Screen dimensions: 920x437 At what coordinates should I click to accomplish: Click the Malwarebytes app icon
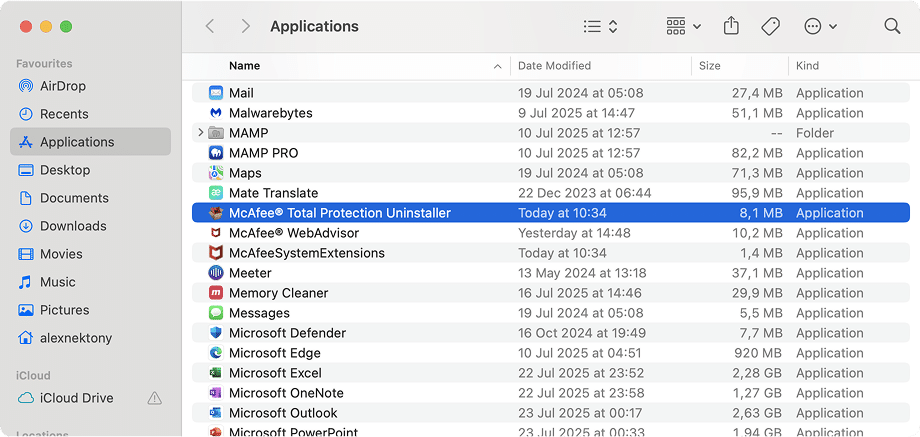point(216,113)
